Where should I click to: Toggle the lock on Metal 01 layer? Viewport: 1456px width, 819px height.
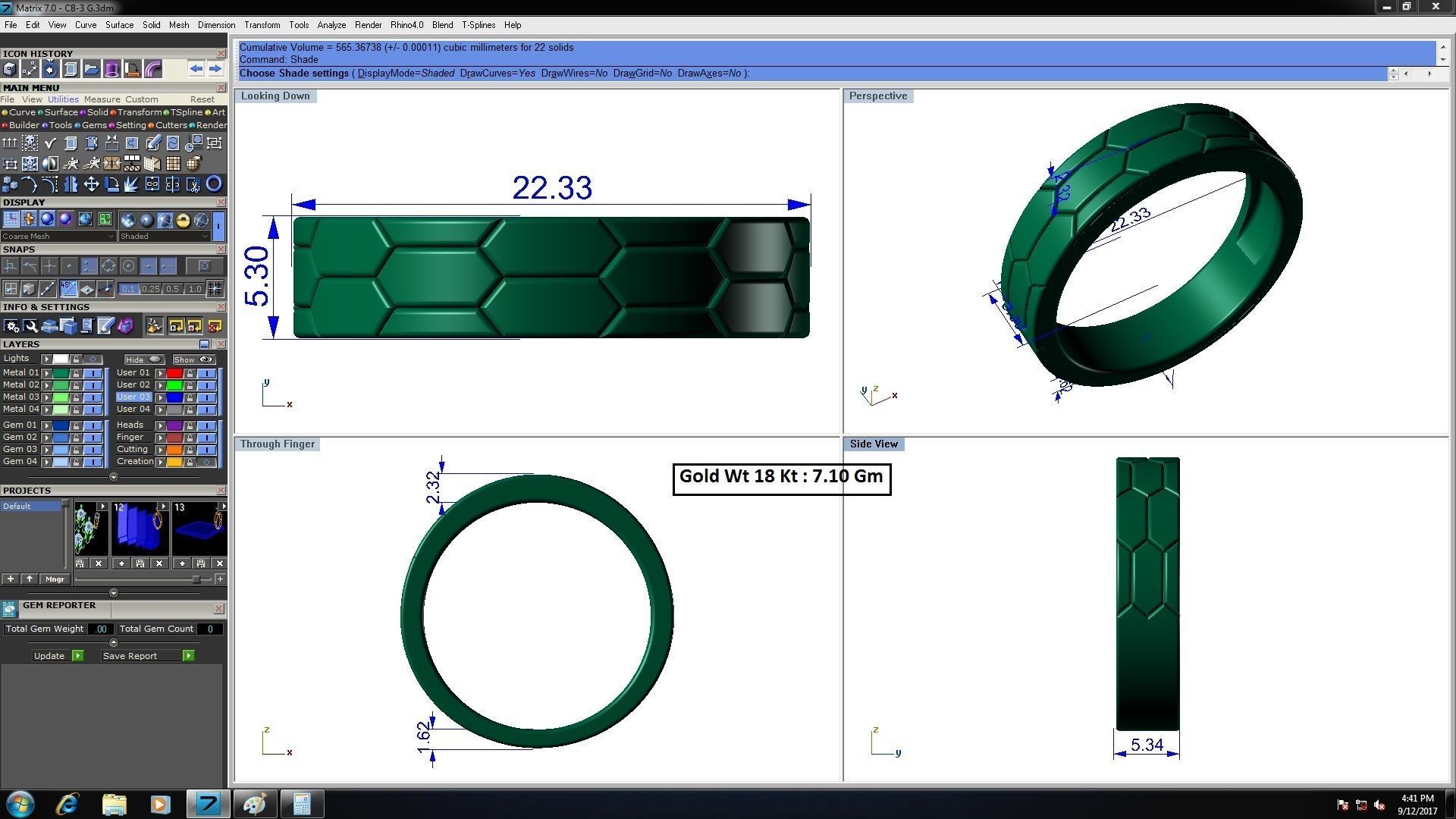tap(76, 373)
